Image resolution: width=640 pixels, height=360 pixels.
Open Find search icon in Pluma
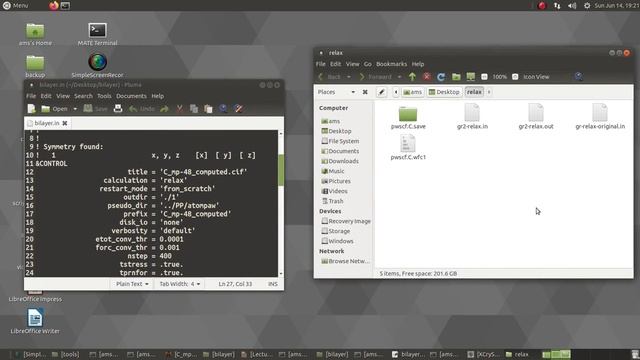pos(223,109)
